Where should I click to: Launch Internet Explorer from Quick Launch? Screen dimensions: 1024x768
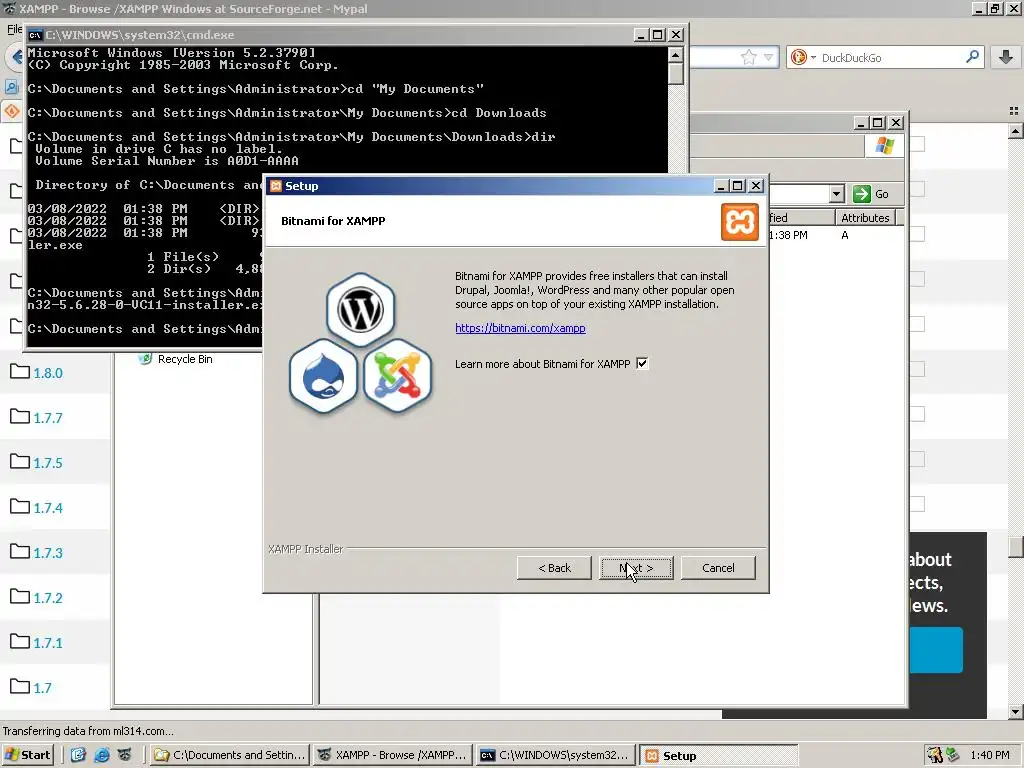[101, 755]
